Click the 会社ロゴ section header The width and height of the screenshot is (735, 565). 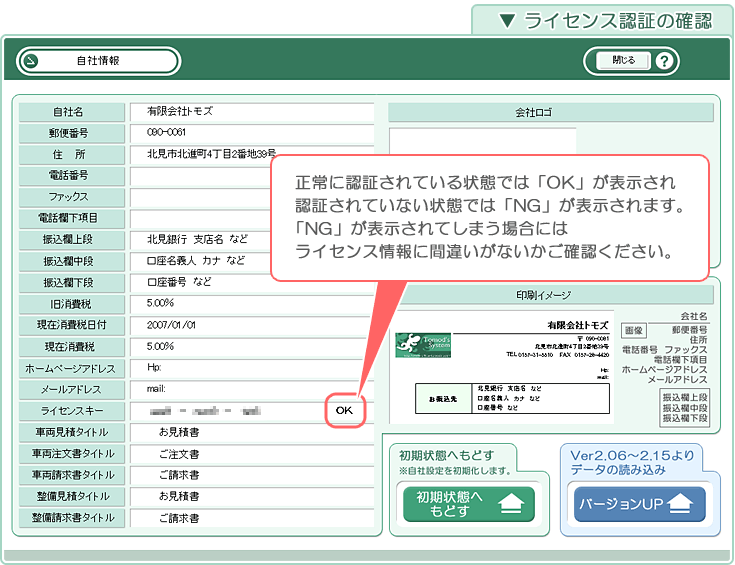pos(551,113)
